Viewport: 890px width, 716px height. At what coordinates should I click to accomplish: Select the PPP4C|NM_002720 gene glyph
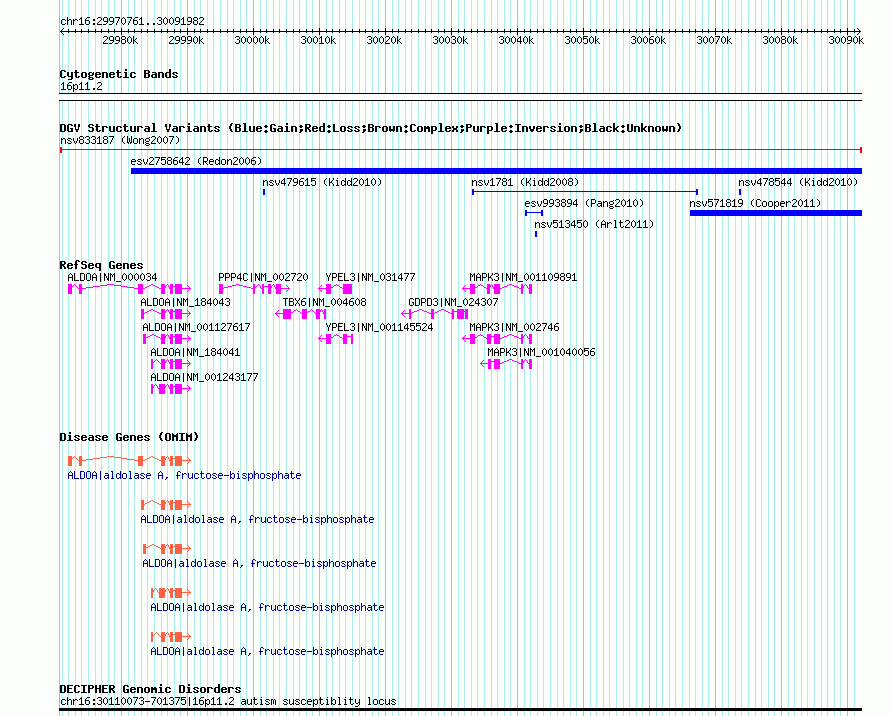coord(254,289)
